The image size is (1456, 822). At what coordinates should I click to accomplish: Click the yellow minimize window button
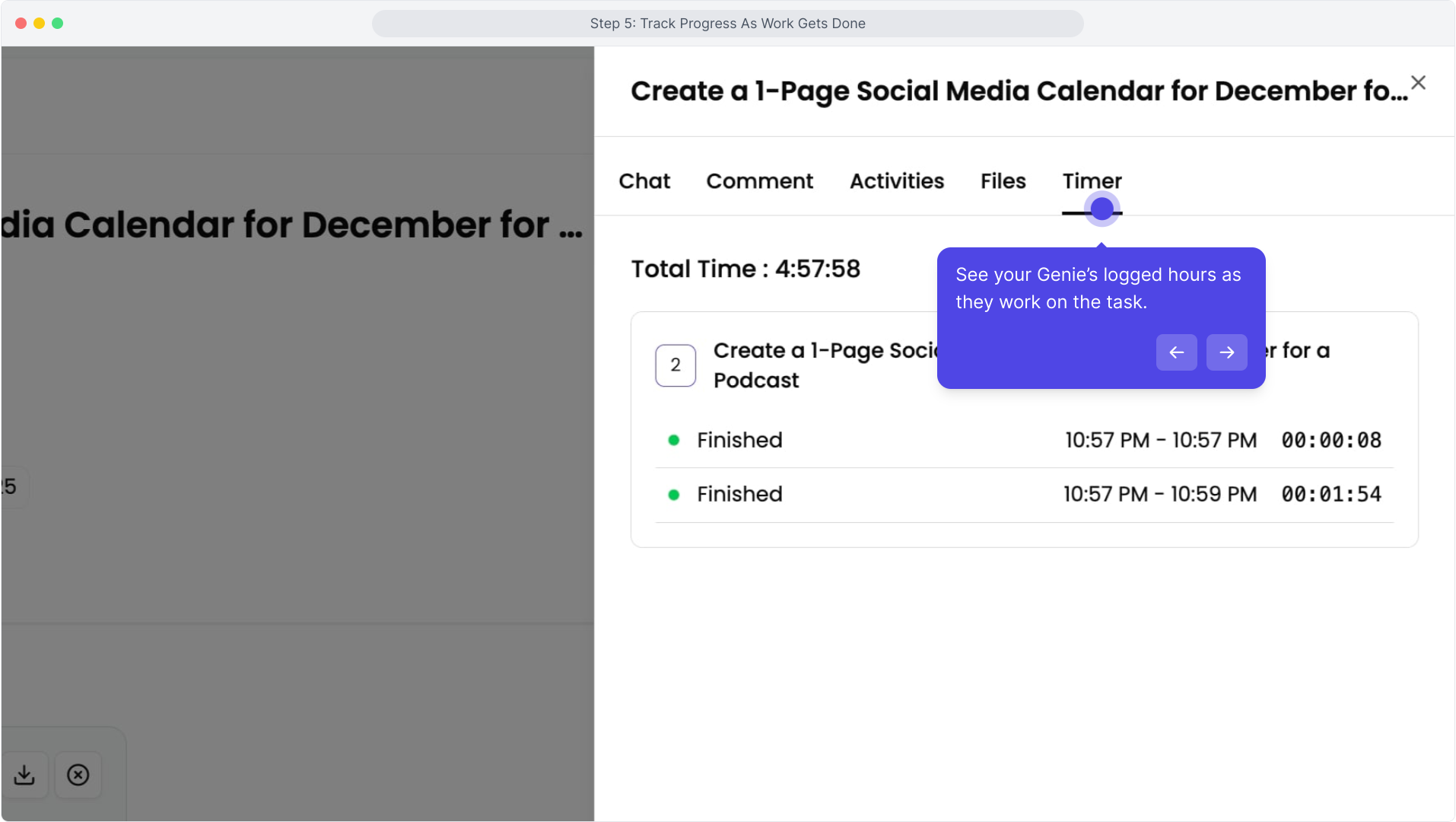pos(39,24)
